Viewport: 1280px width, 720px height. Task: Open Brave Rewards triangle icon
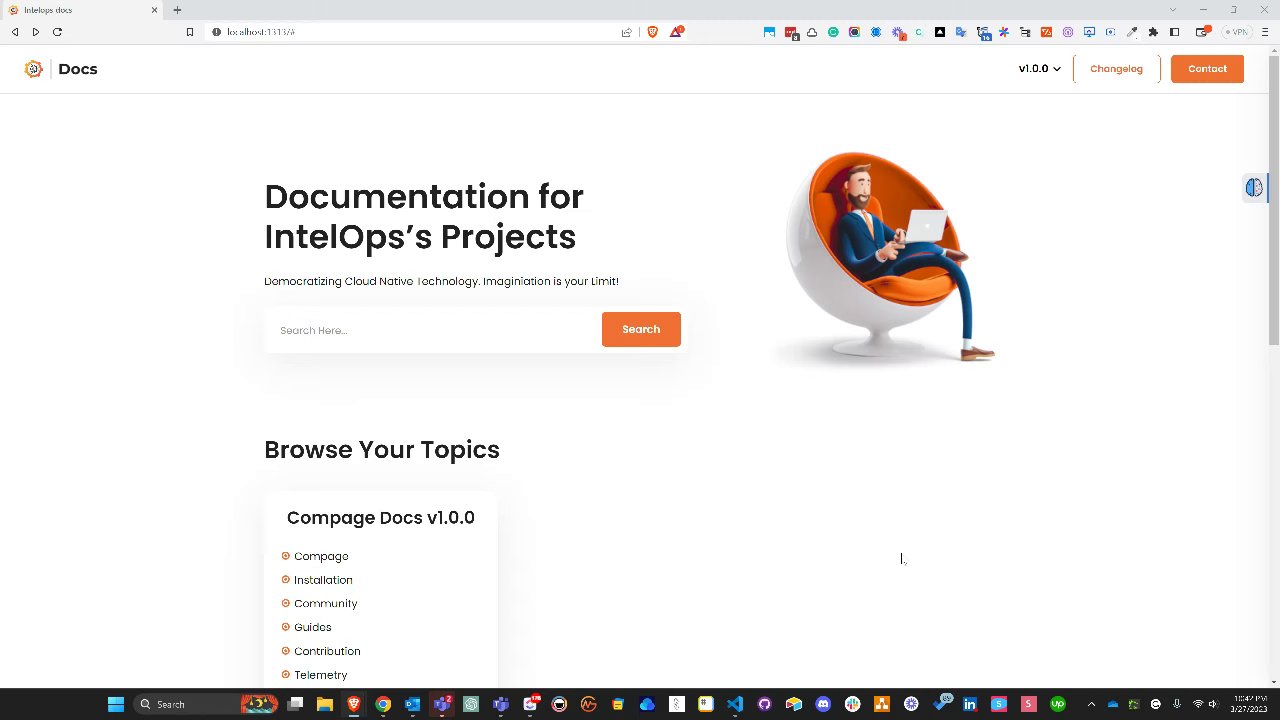click(x=676, y=32)
